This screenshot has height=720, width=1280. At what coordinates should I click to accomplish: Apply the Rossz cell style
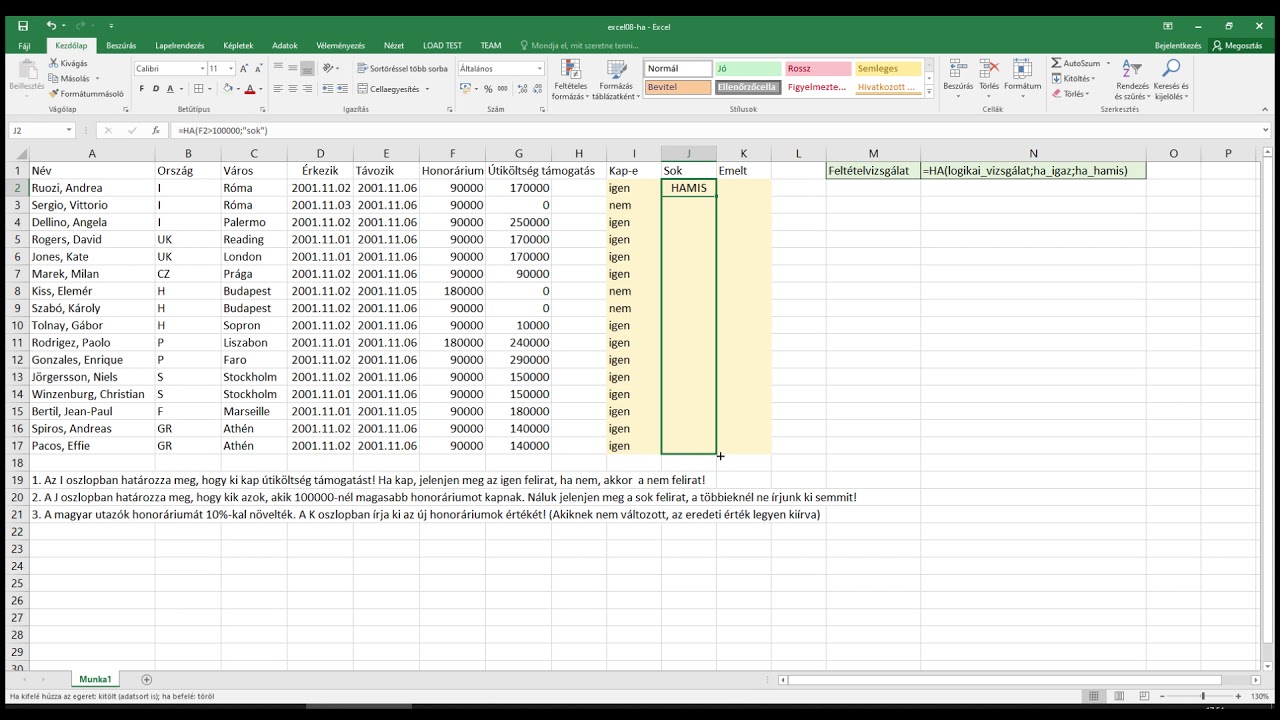tap(818, 69)
